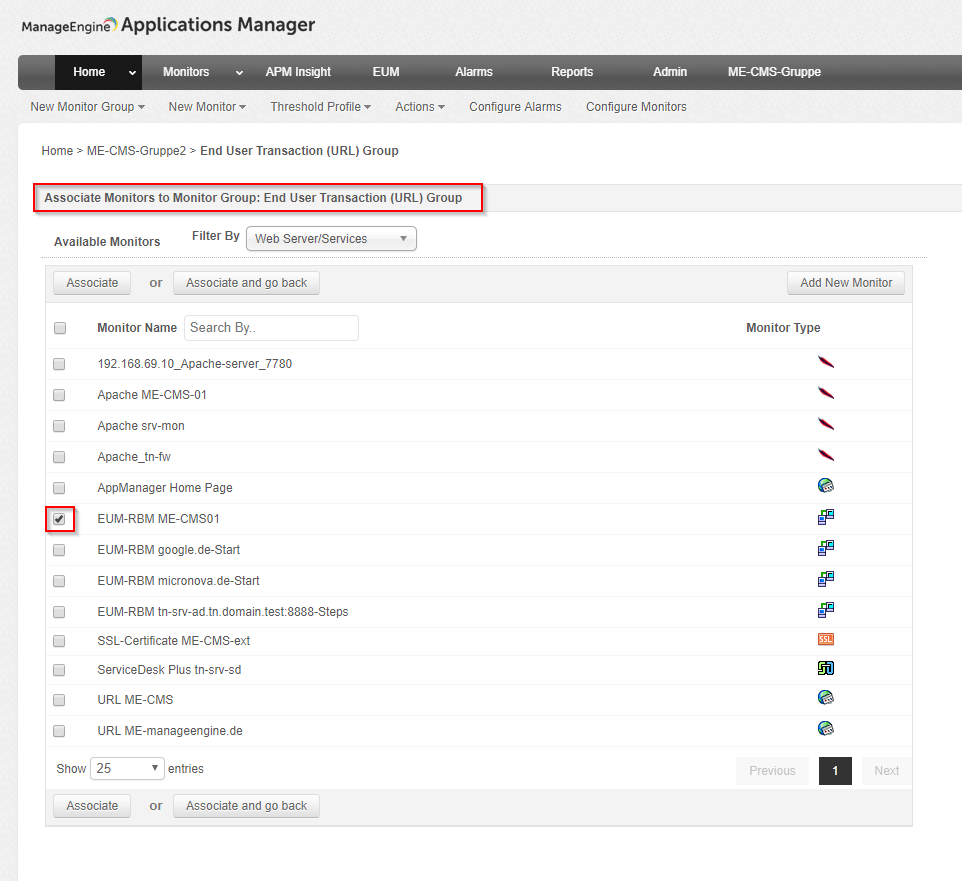Click the Monitor Type column header
This screenshot has width=962, height=881.
click(783, 328)
